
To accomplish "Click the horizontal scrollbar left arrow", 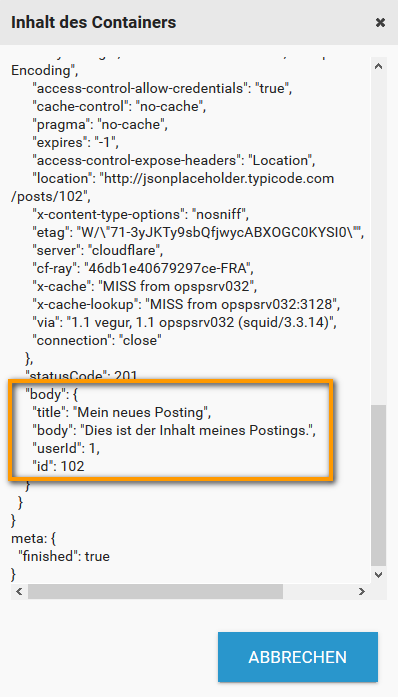I will [19, 592].
